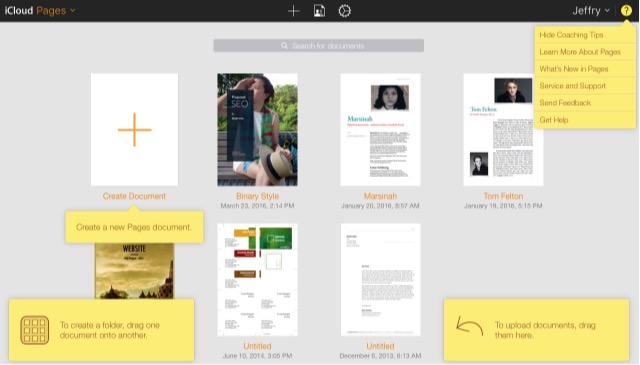This screenshot has height=365, width=640.
Task: Open What's New in Pages
Action: (x=585, y=69)
